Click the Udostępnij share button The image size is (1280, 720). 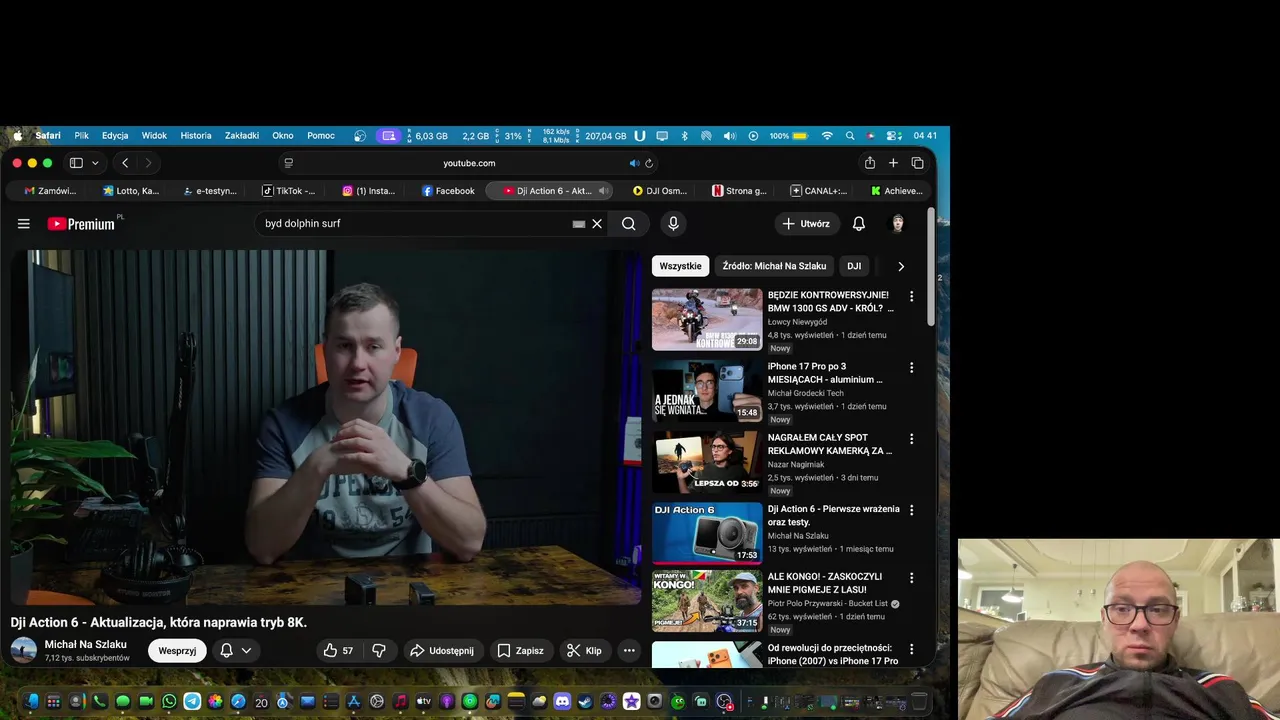(x=441, y=651)
